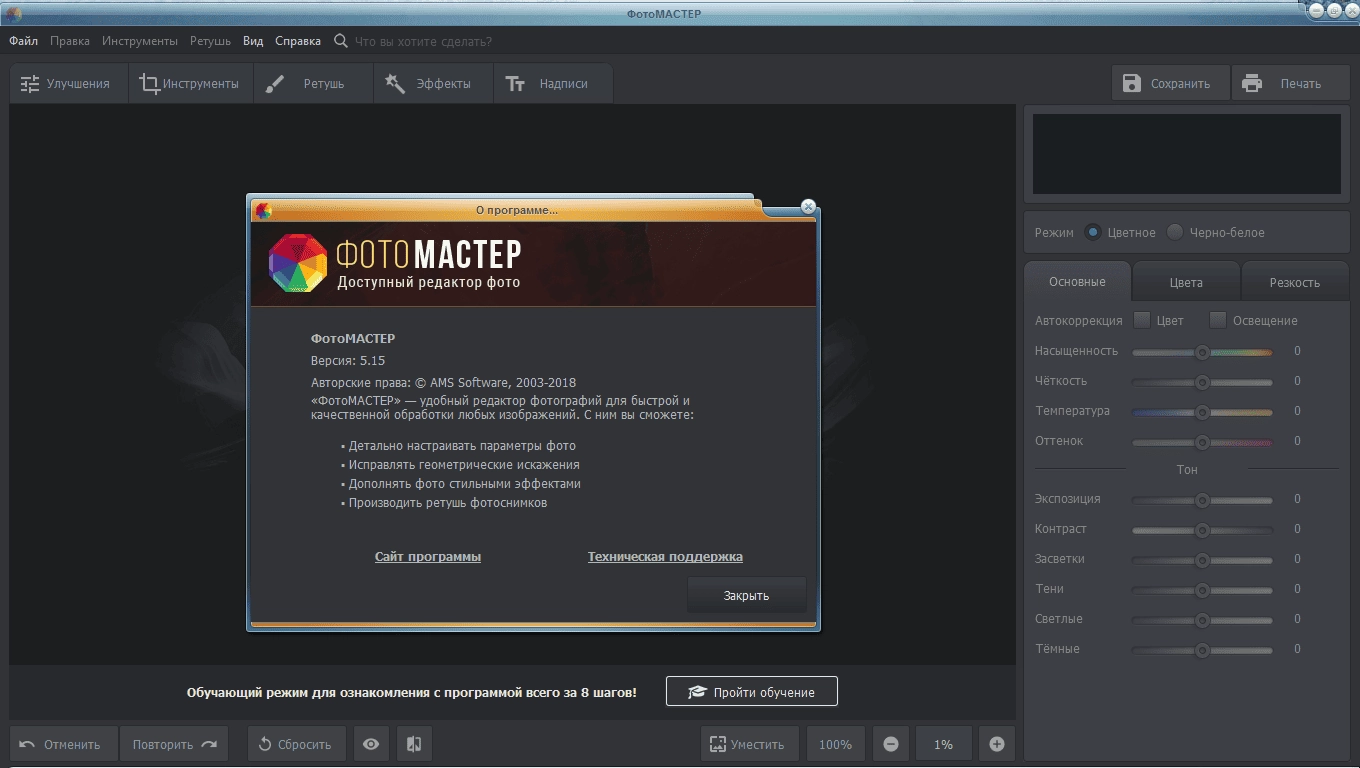This screenshot has height=768, width=1360.
Task: Click the Сбросить reset button
Action: [x=296, y=744]
